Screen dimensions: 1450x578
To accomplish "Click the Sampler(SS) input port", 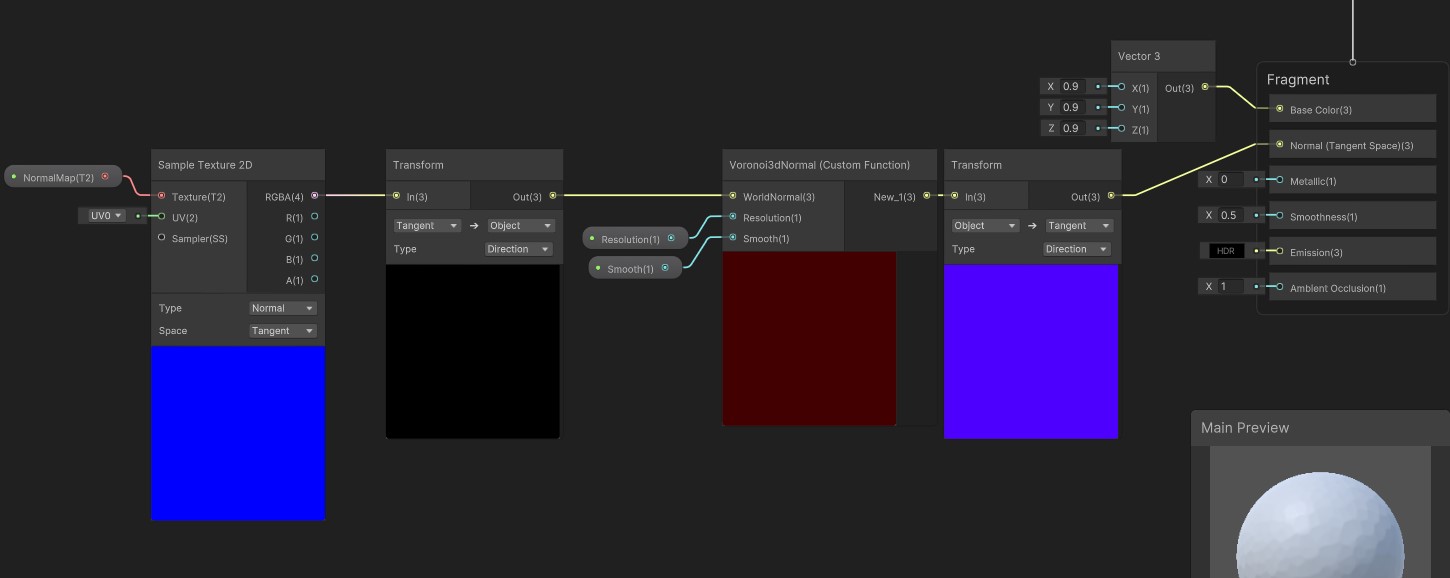I will pyautogui.click(x=162, y=237).
